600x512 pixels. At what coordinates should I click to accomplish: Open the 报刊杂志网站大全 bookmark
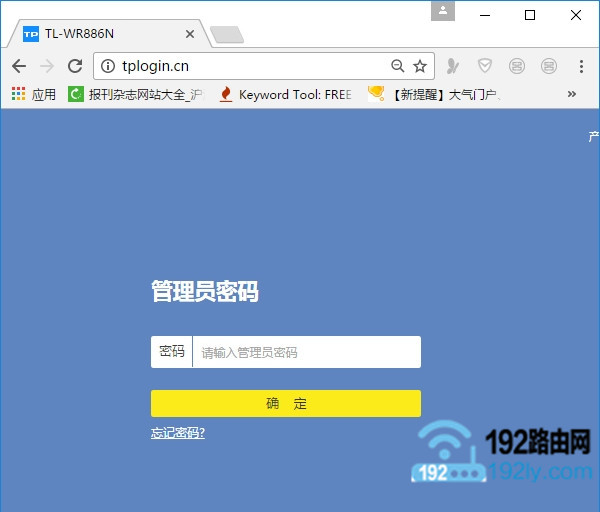136,95
